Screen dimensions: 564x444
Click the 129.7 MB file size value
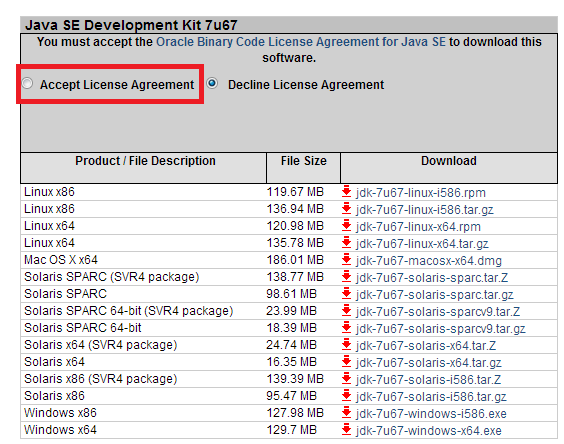click(291, 430)
